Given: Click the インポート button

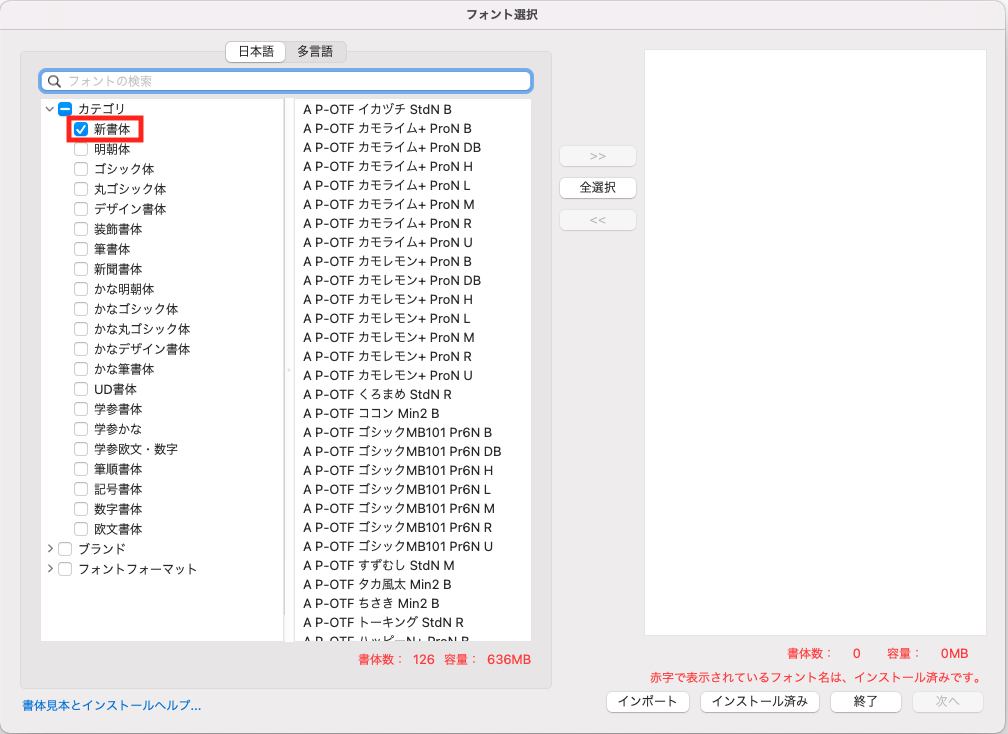Looking at the screenshot, I should coord(647,701).
